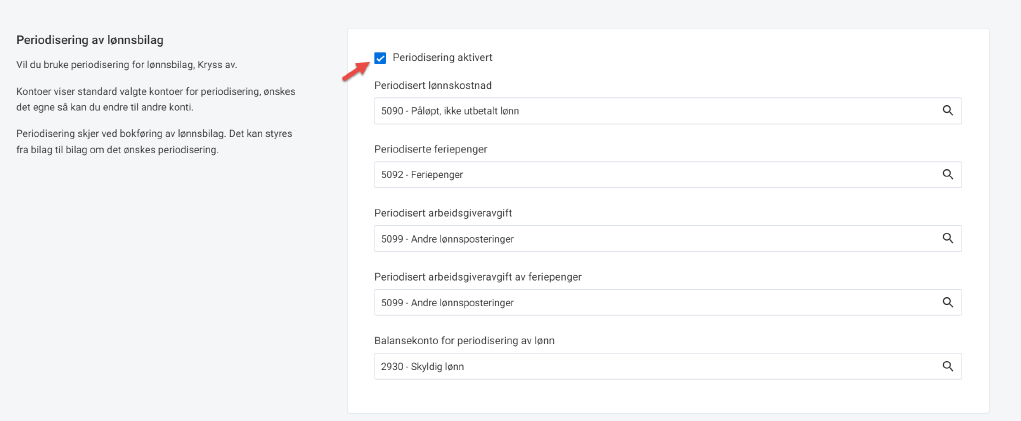Screen dimensions: 1021x421
Task: Click the 'Periodisering av lønnsbilag' heading
Action: 90,40
